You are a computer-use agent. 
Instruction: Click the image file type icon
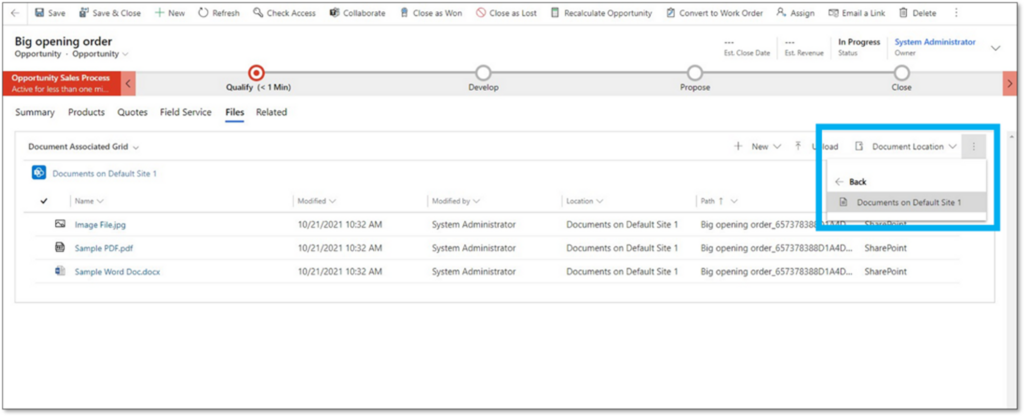click(x=60, y=224)
